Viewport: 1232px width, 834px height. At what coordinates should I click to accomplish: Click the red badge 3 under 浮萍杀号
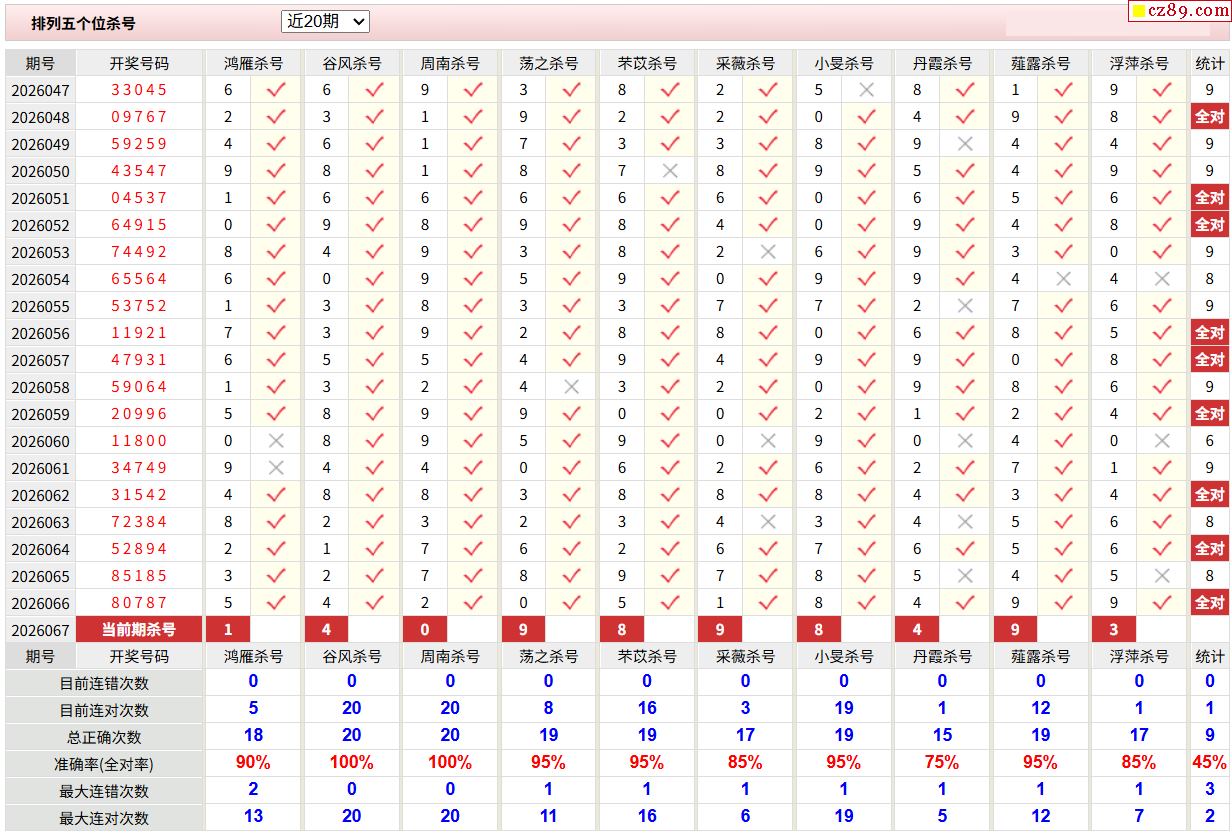1114,630
